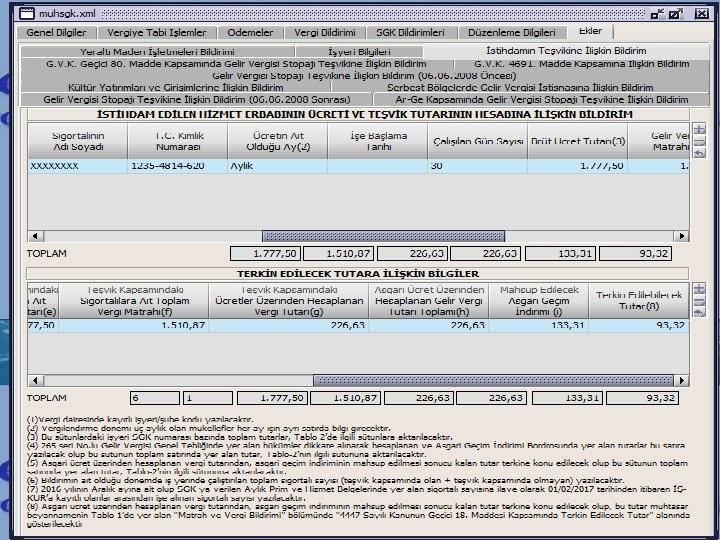Click Ücretler Üzerinden Hesaplanan Vergi Tutarı(g) header
Image resolution: width=720 pixels, height=540 pixels.
(x=289, y=301)
